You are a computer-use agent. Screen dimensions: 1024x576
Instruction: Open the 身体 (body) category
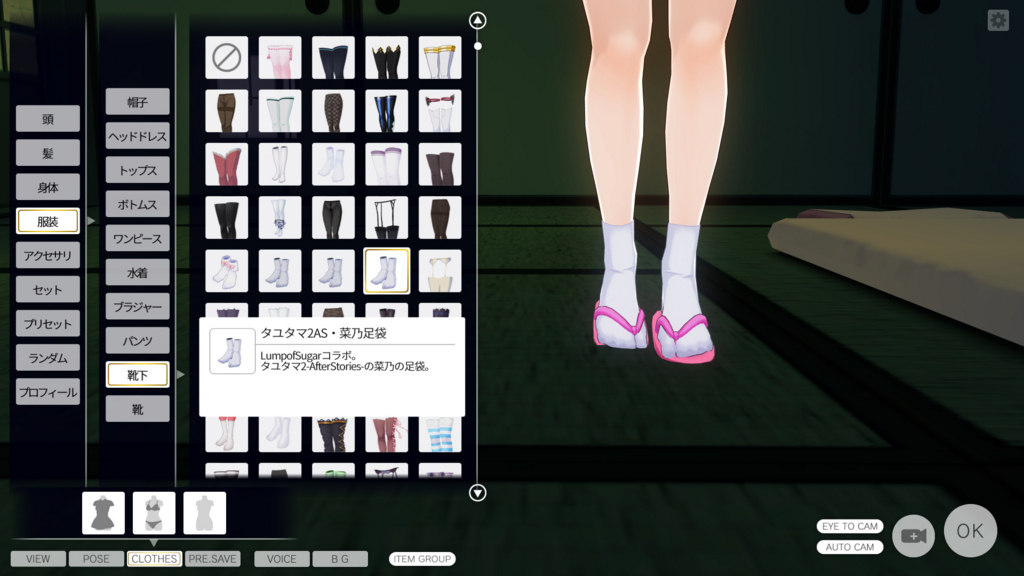(x=48, y=187)
